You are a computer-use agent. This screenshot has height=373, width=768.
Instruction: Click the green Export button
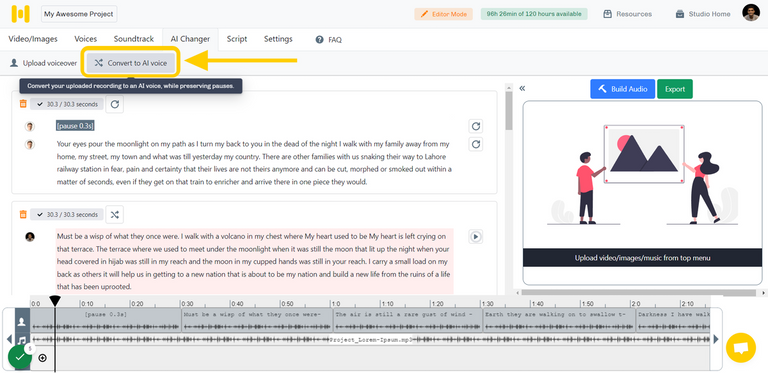click(x=674, y=89)
